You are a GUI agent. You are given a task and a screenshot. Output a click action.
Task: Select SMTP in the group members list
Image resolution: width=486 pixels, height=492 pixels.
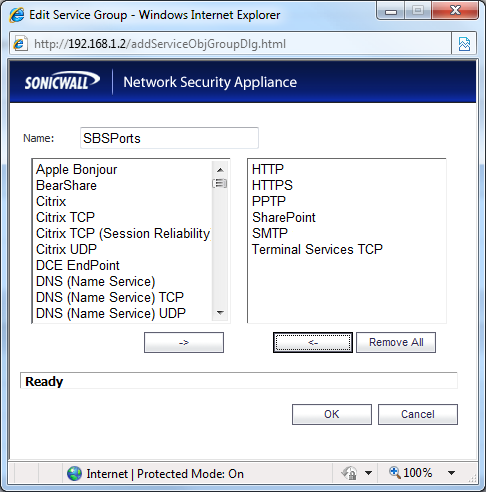pos(270,233)
